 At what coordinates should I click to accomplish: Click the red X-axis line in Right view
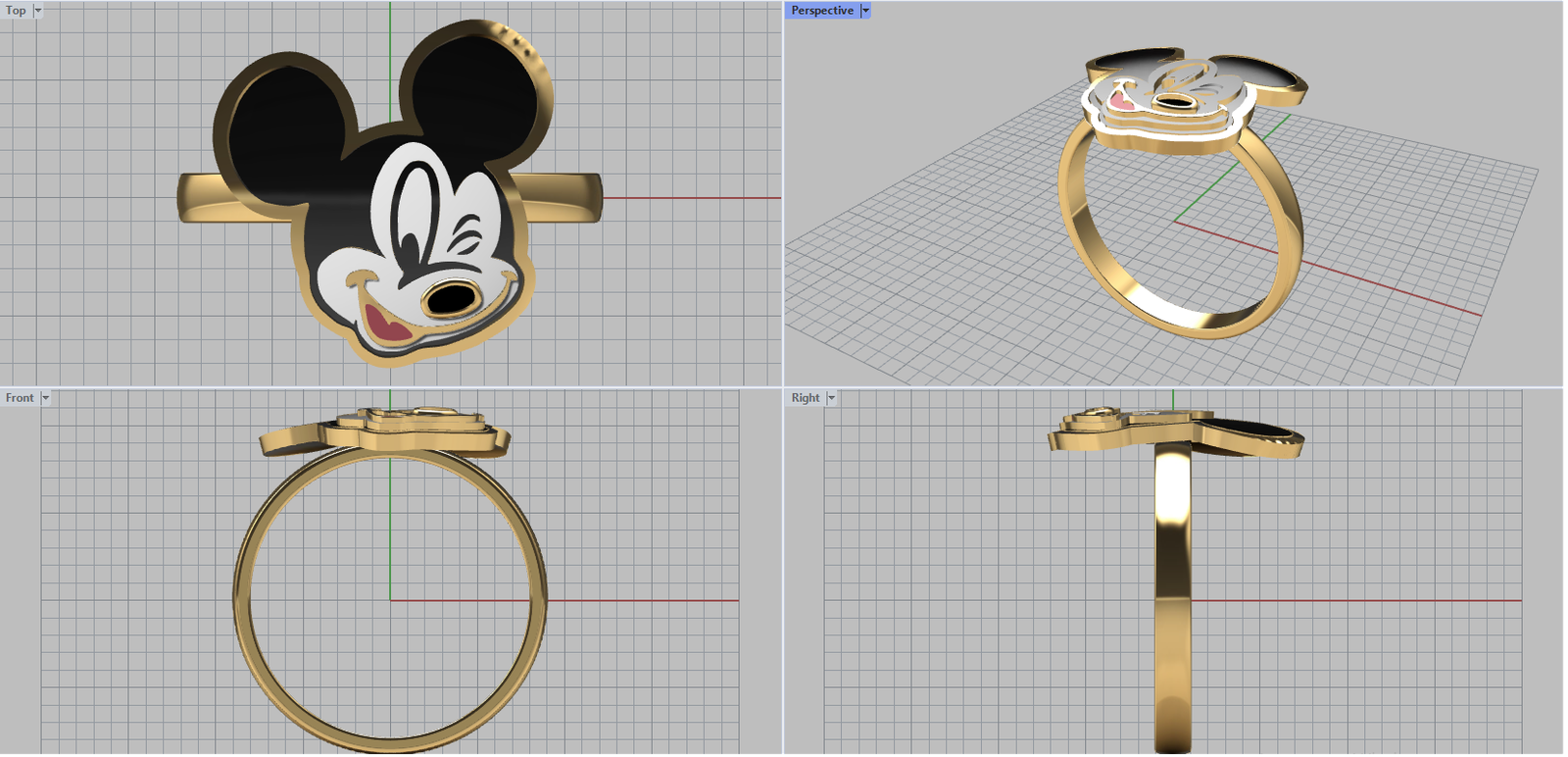coord(1372,600)
